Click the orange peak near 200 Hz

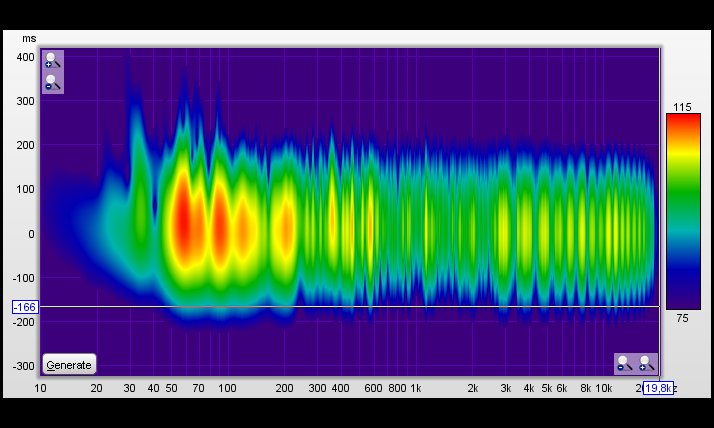pos(285,225)
